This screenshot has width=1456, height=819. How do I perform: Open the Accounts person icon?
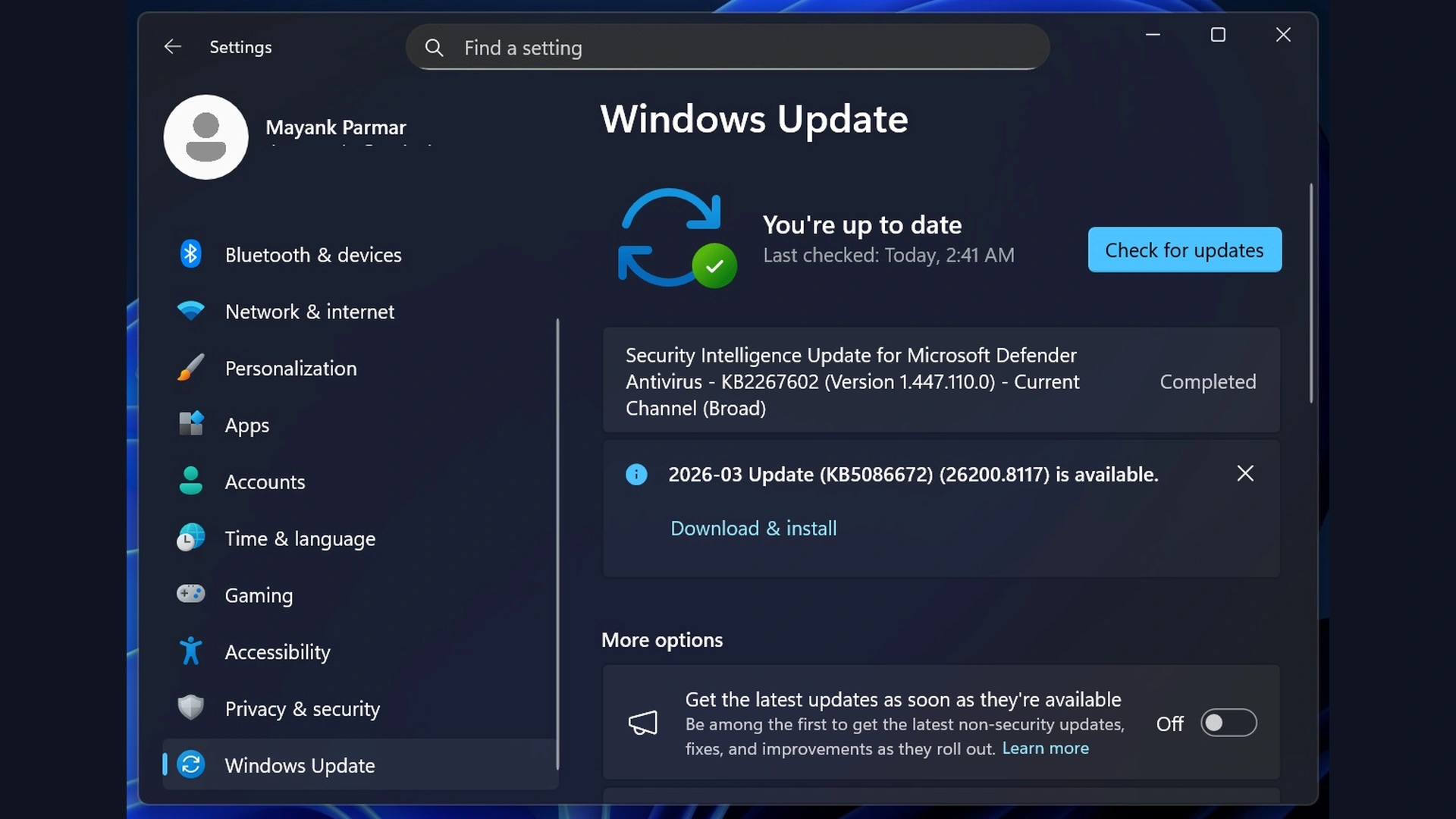190,481
